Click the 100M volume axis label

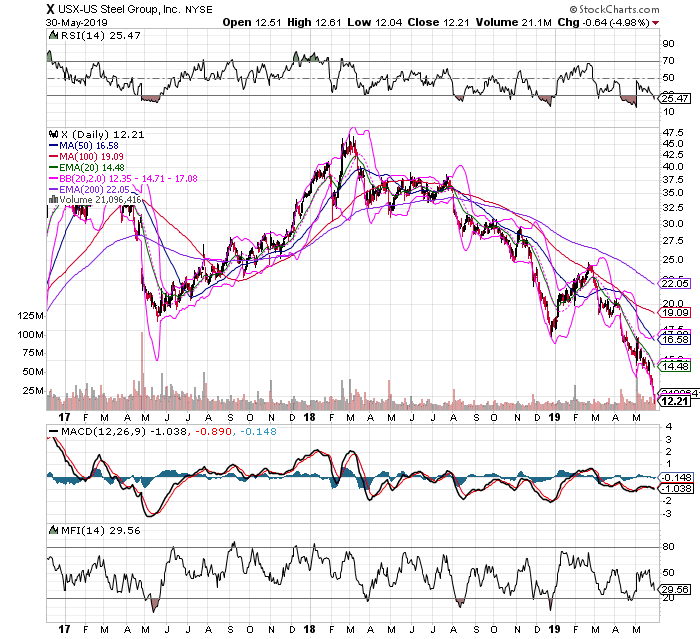point(30,334)
